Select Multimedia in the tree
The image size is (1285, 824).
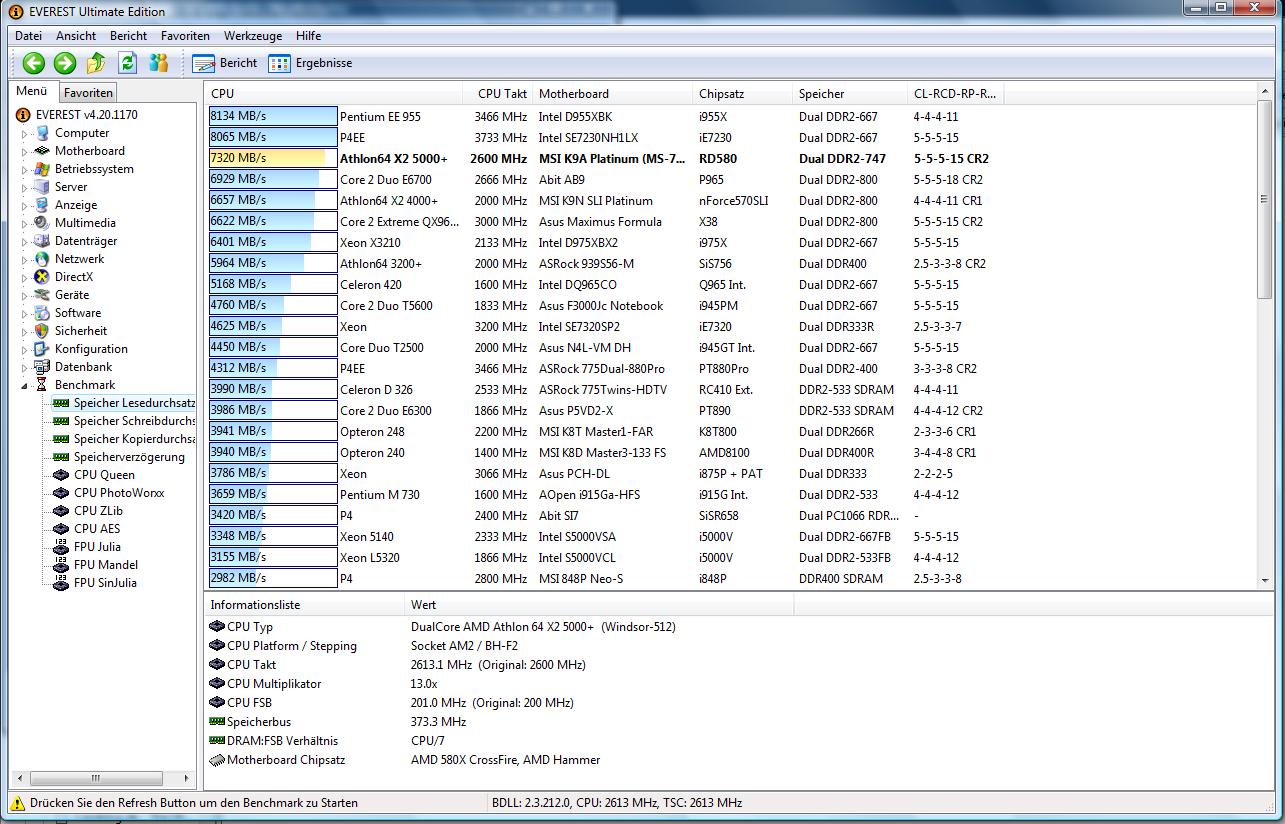(x=85, y=223)
